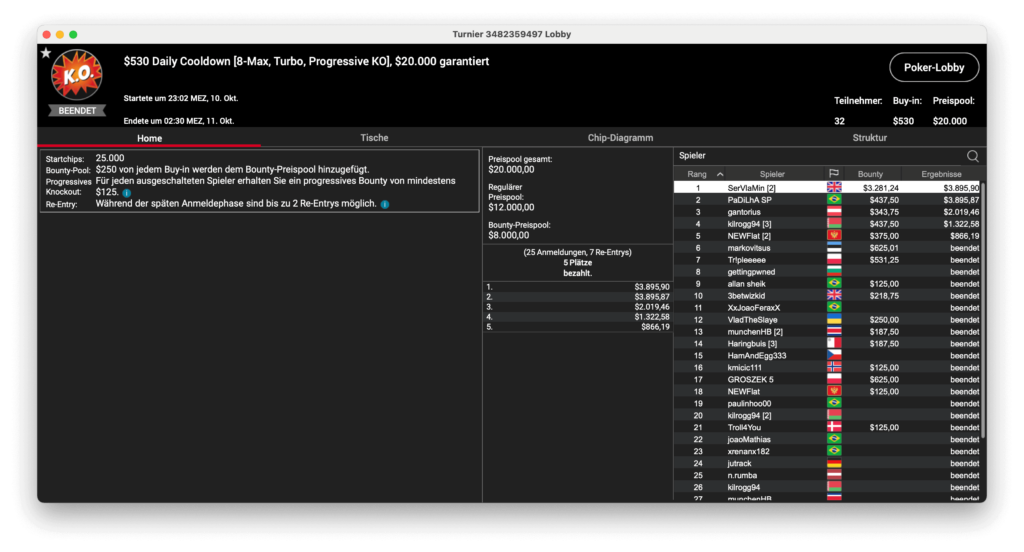The image size is (1024, 552).
Task: Click the K.O. tournament badge icon
Action: click(x=77, y=77)
